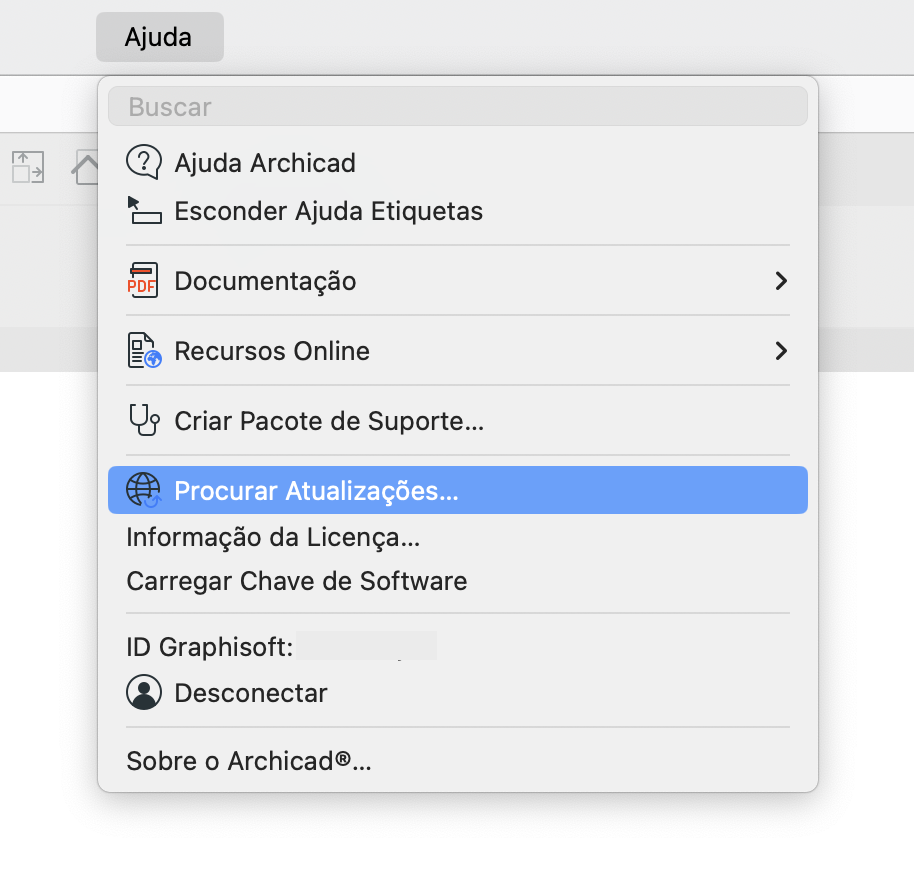
Task: Click the Recursos Online globe-document icon
Action: pyautogui.click(x=143, y=351)
